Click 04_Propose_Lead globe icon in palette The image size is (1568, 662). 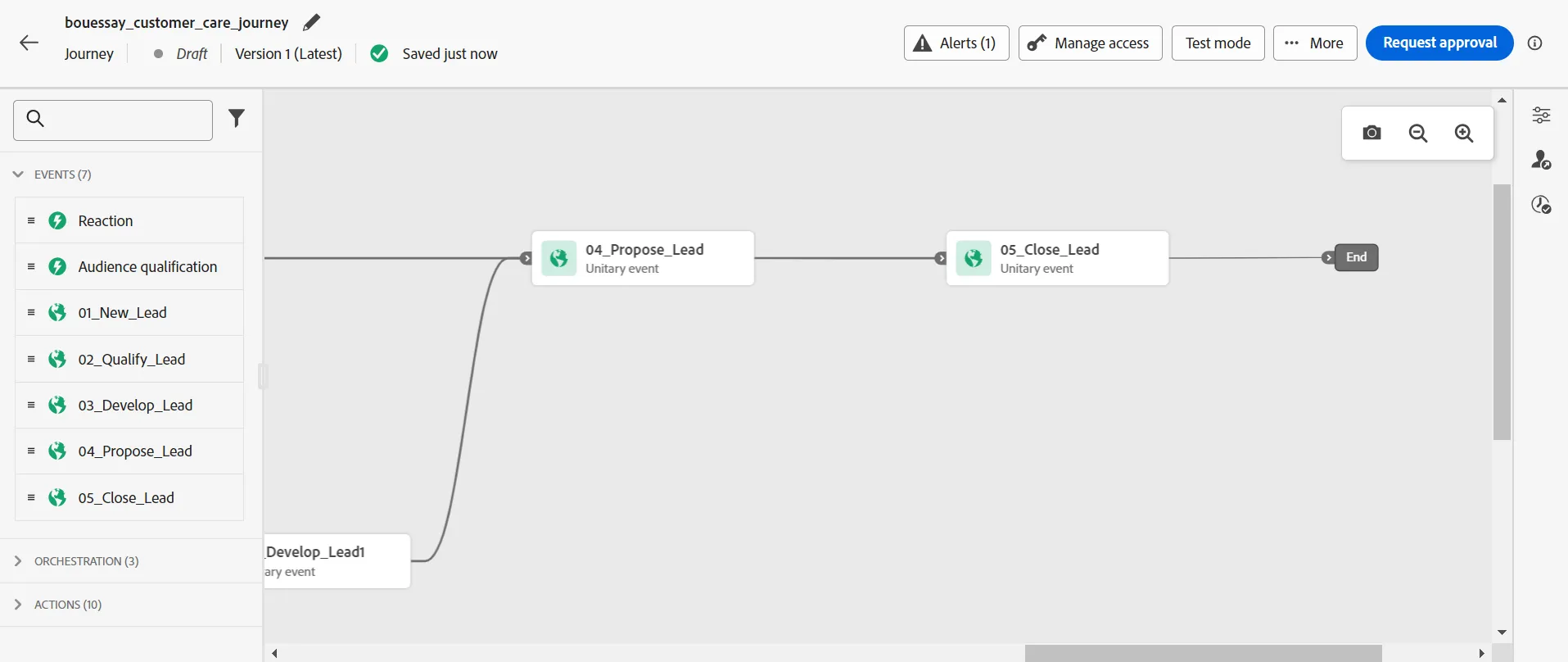click(x=57, y=451)
